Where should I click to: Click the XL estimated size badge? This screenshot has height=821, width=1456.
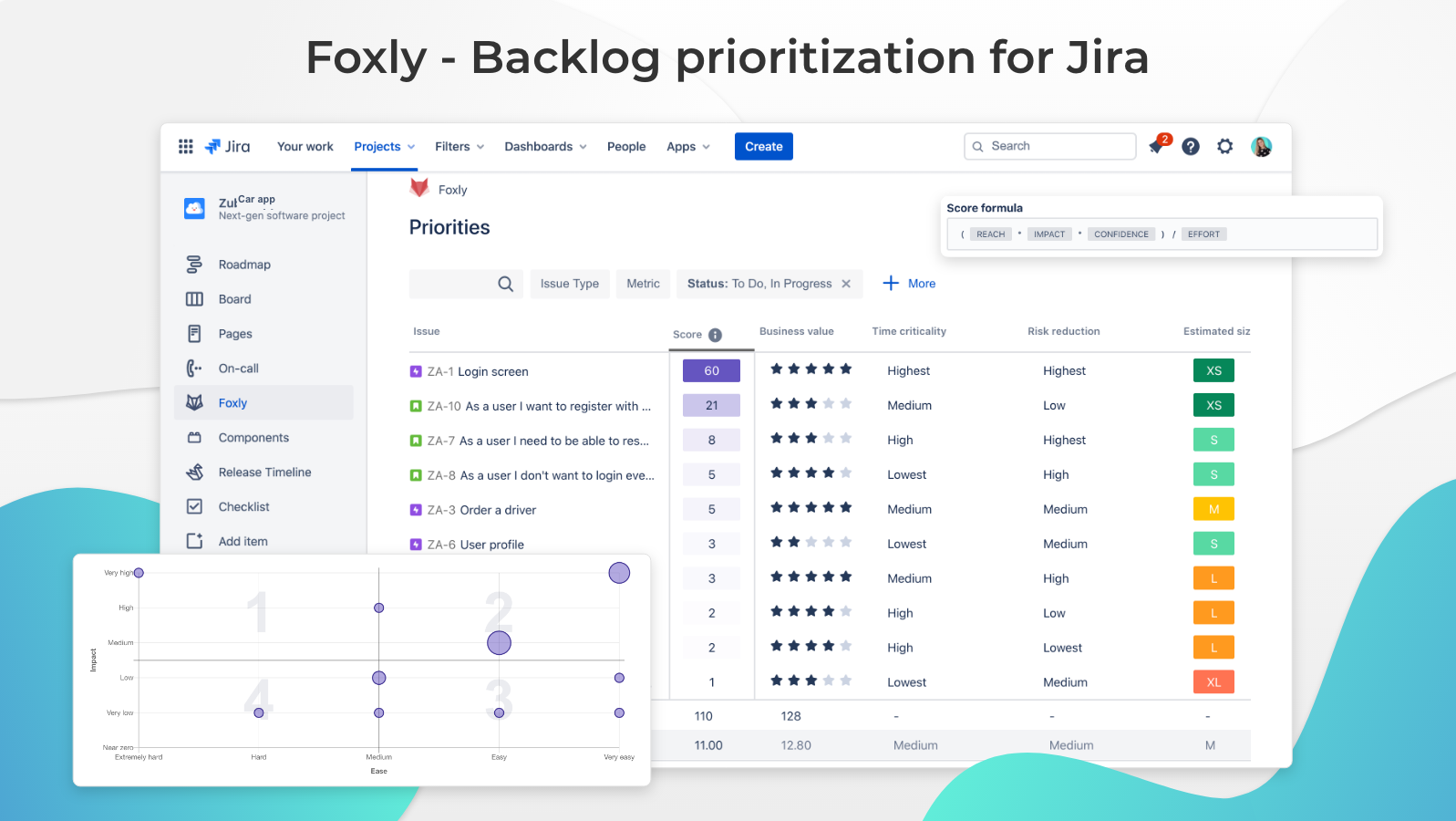[x=1214, y=681]
